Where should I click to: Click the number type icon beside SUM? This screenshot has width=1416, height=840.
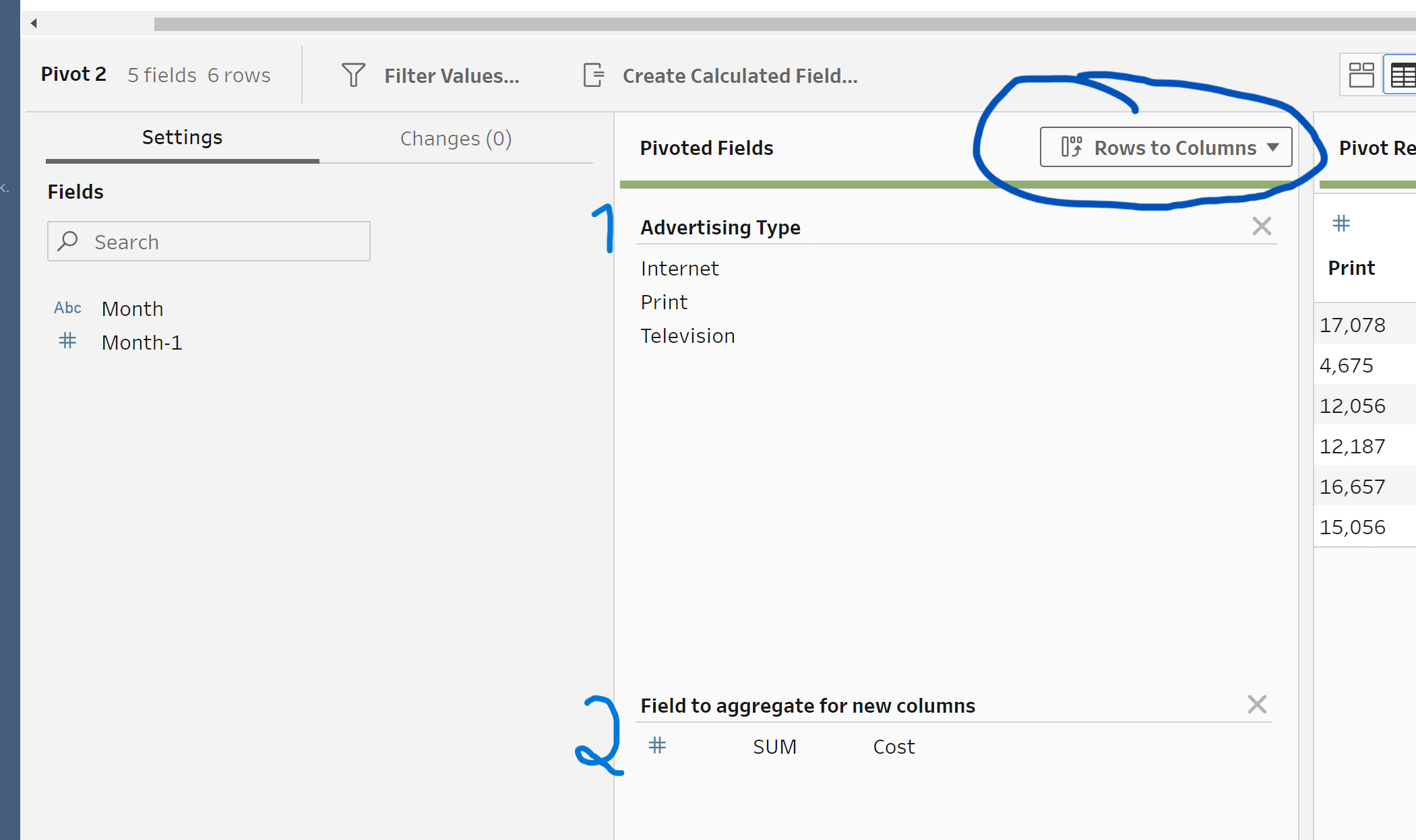[657, 745]
